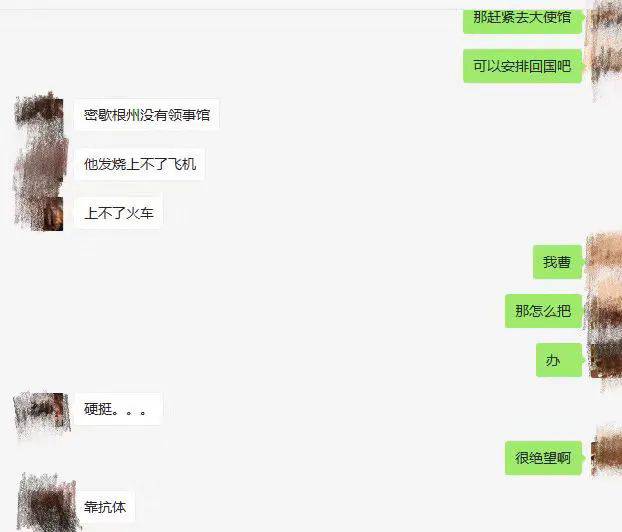Select the green bubble '可以安排回国吧'
This screenshot has width=622, height=532.
pyautogui.click(x=522, y=66)
